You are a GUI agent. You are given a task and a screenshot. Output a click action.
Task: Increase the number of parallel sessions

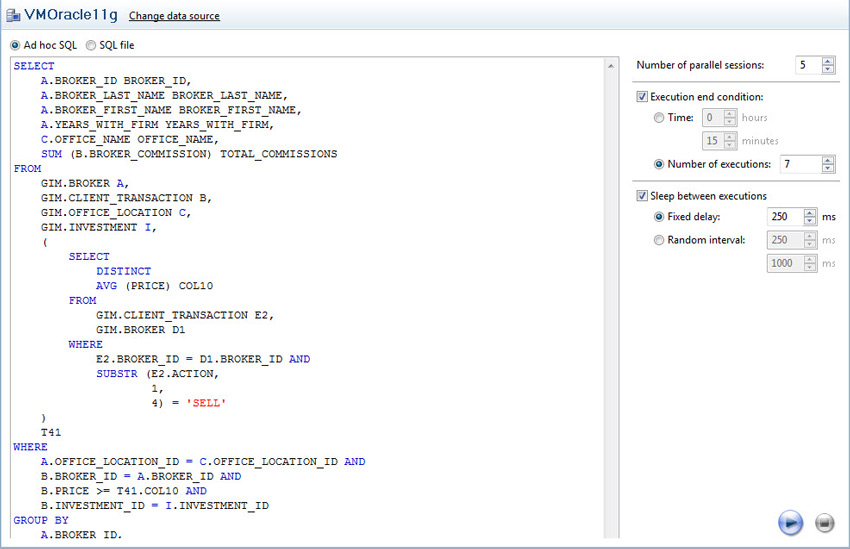point(828,61)
